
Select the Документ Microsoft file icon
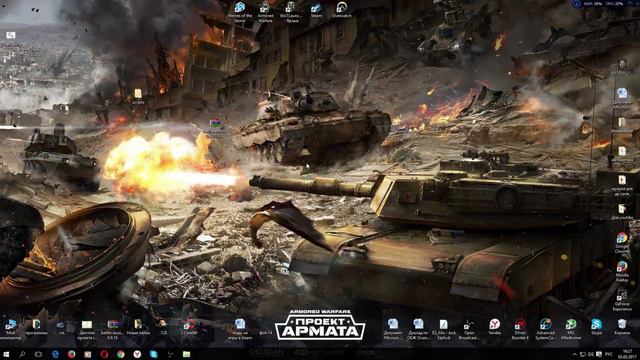(393, 330)
